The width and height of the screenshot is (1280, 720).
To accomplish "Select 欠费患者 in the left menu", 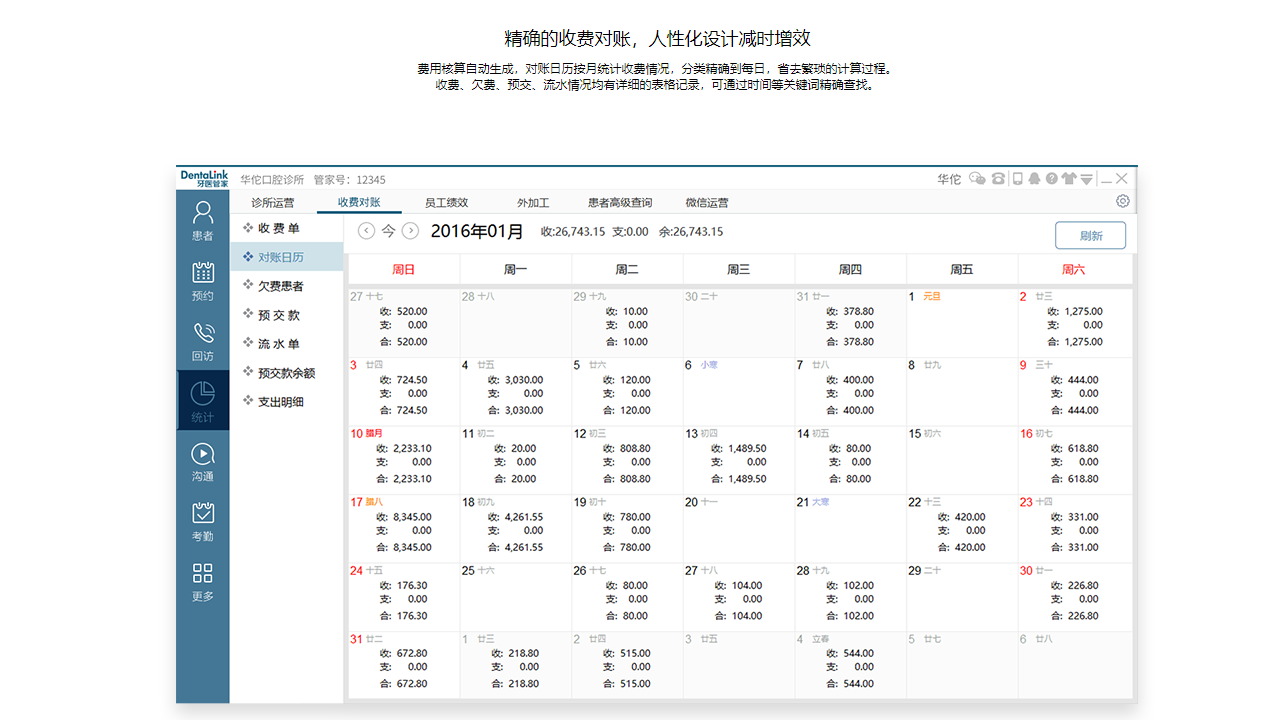I will (x=280, y=286).
